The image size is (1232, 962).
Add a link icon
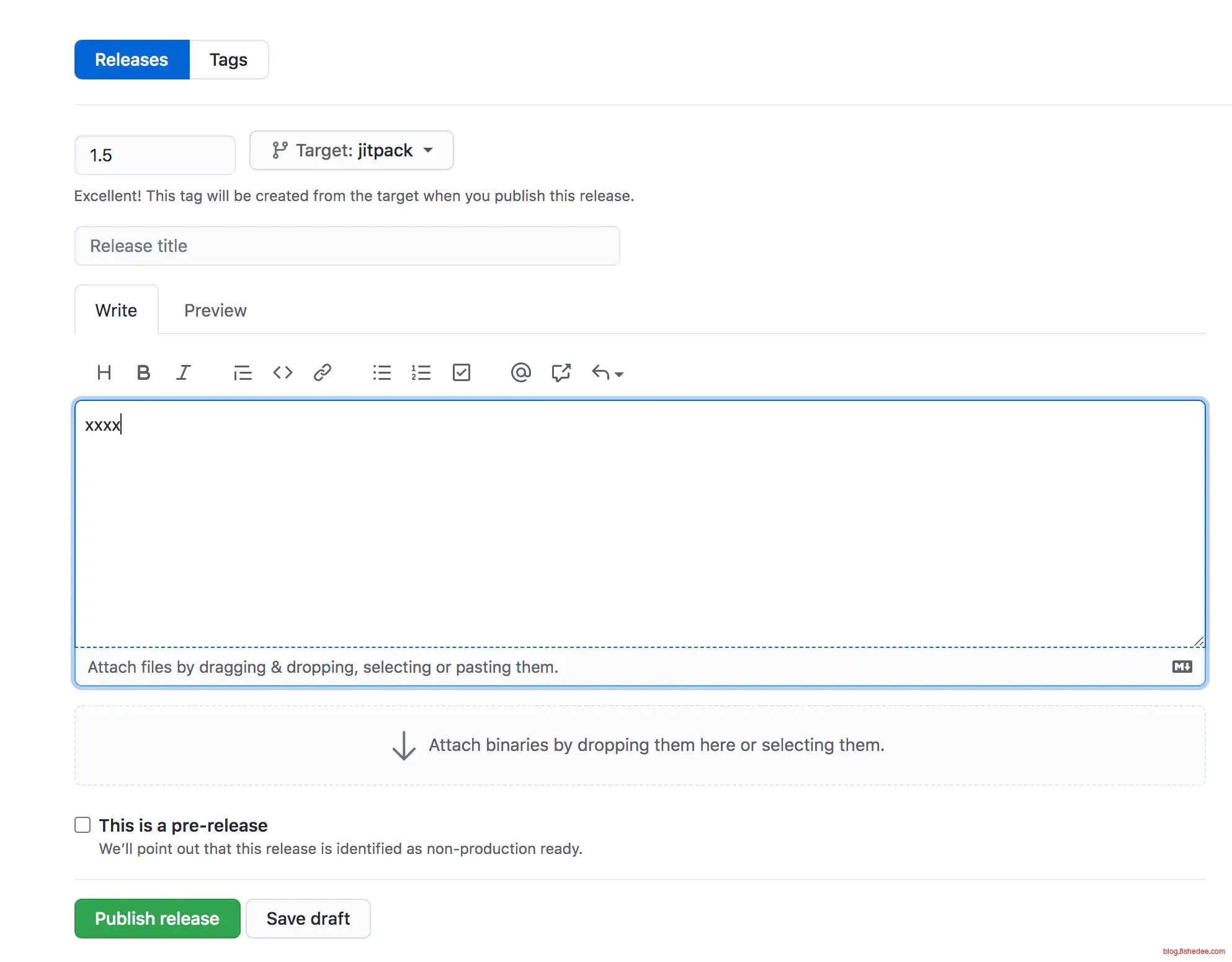322,372
